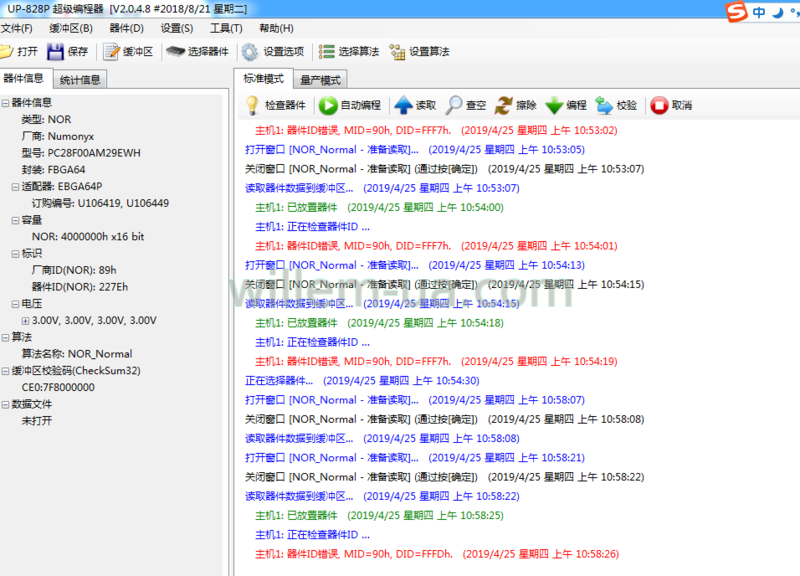This screenshot has height=576, width=800.
Task: Select the CE0:7F8000000 checksum row
Action: tap(58, 388)
